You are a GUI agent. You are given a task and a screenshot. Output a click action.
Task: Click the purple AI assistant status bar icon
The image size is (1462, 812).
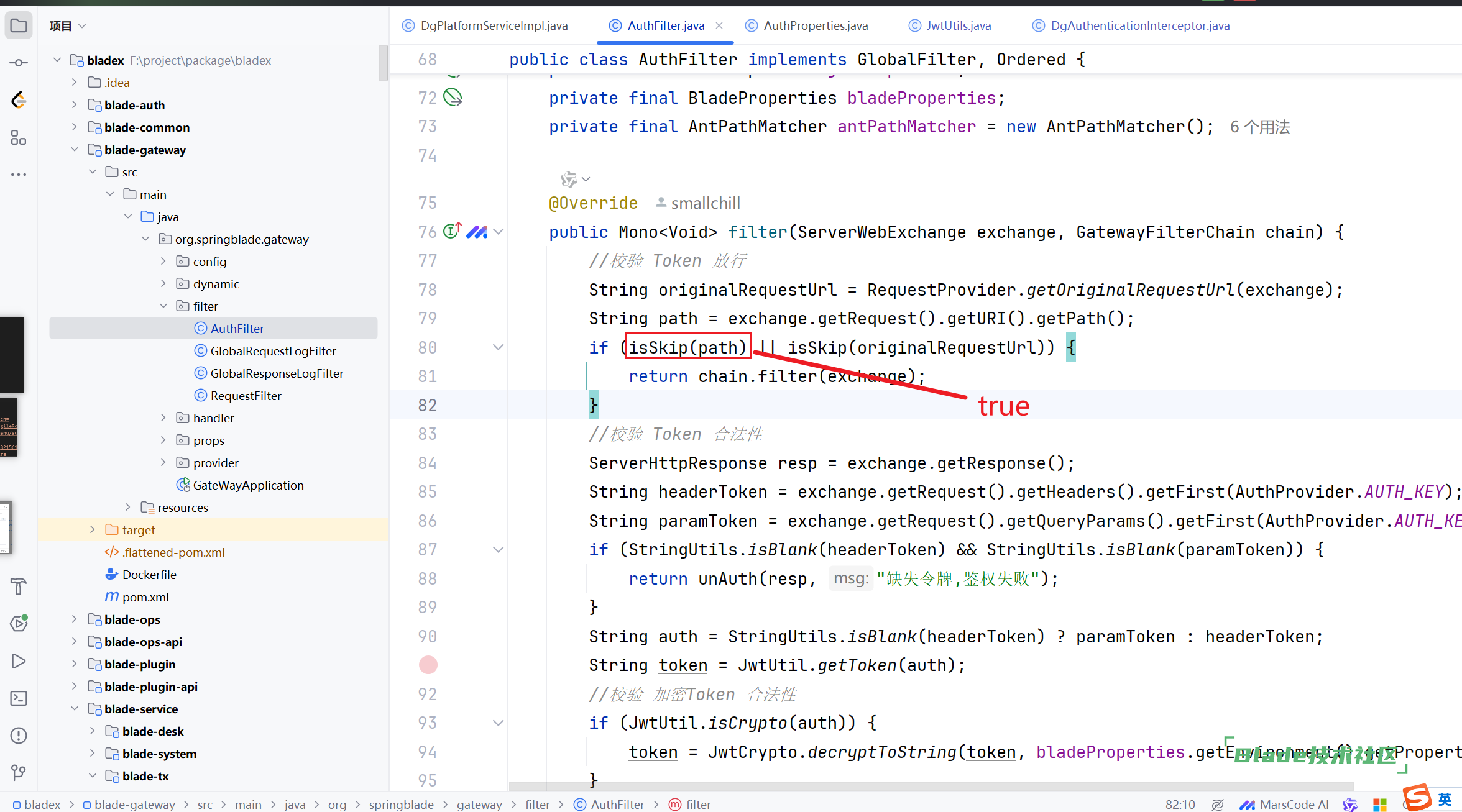click(1349, 805)
